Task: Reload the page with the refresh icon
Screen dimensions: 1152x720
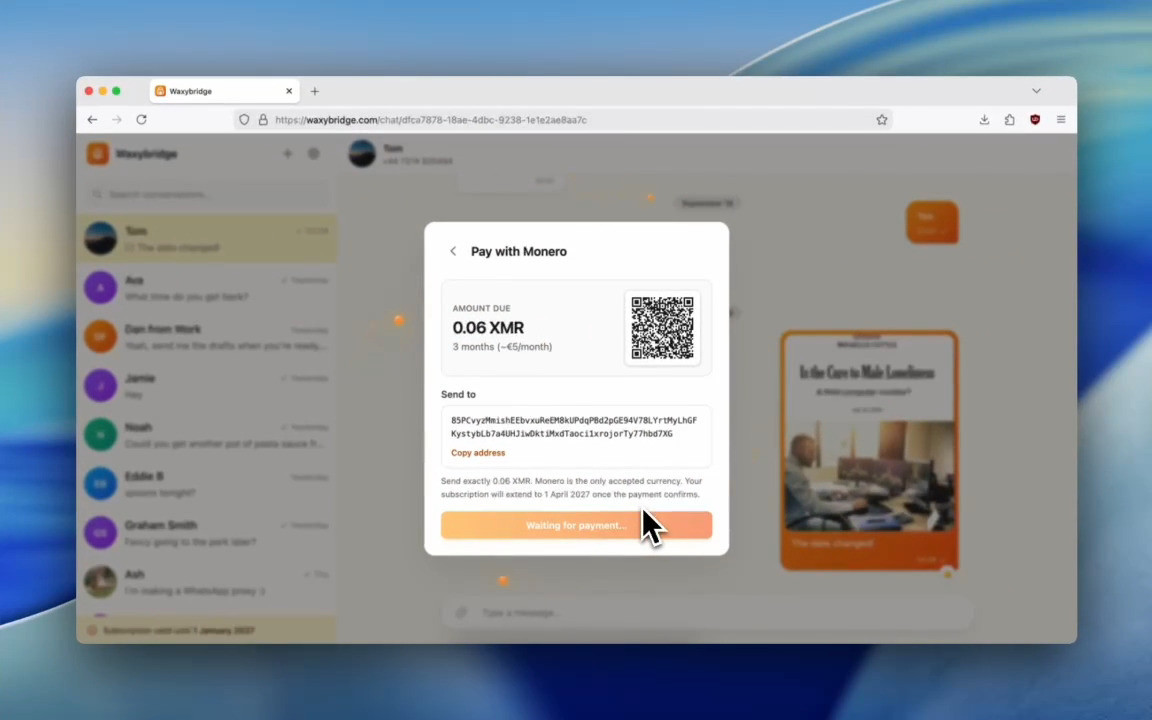Action: click(x=141, y=120)
